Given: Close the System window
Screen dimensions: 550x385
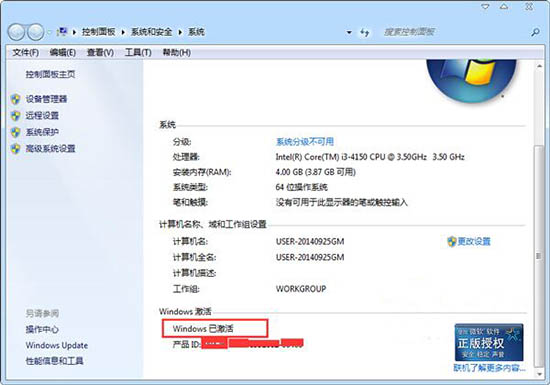Looking at the screenshot, I should pos(529,7).
